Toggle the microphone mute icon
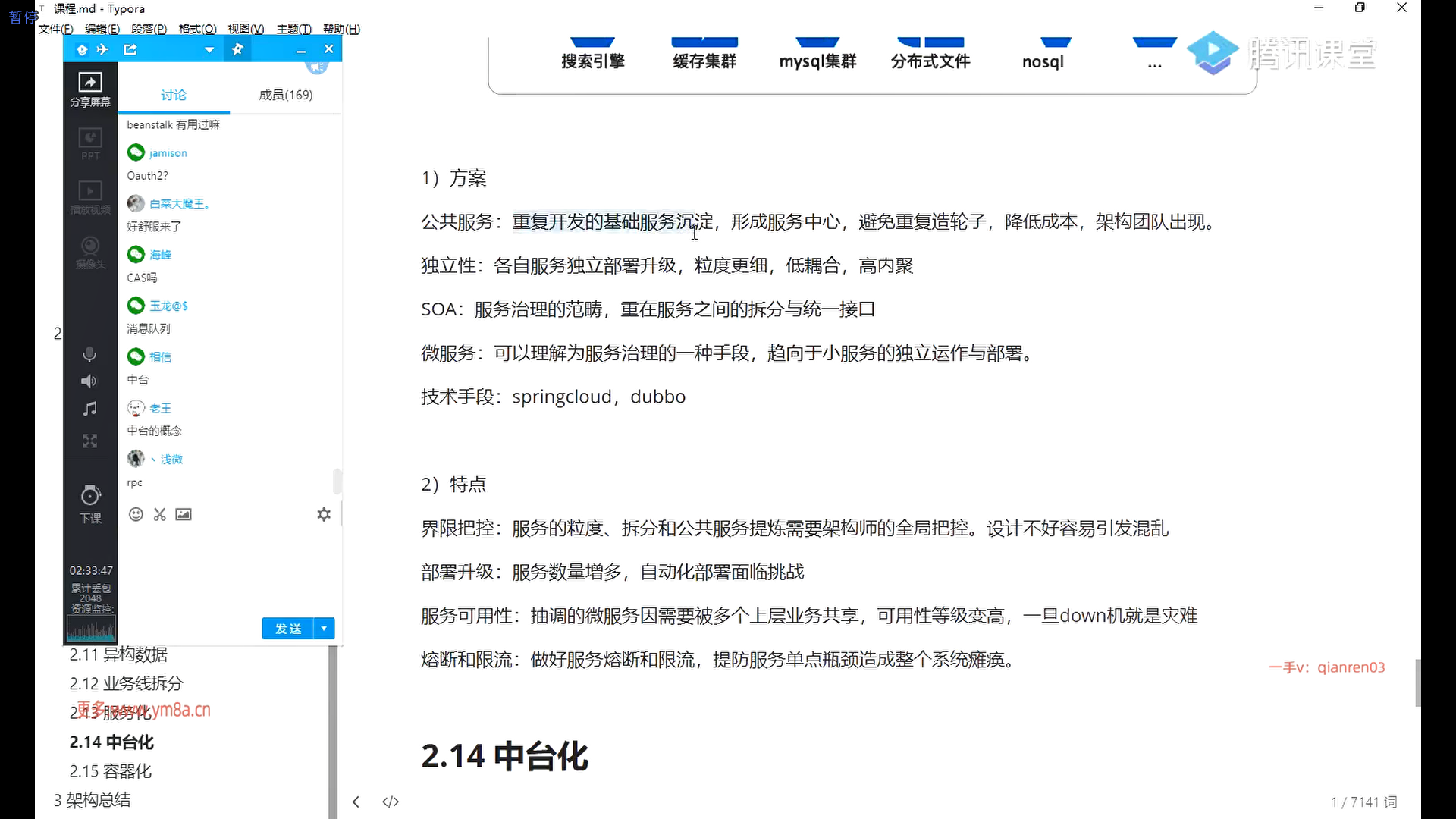 [89, 354]
